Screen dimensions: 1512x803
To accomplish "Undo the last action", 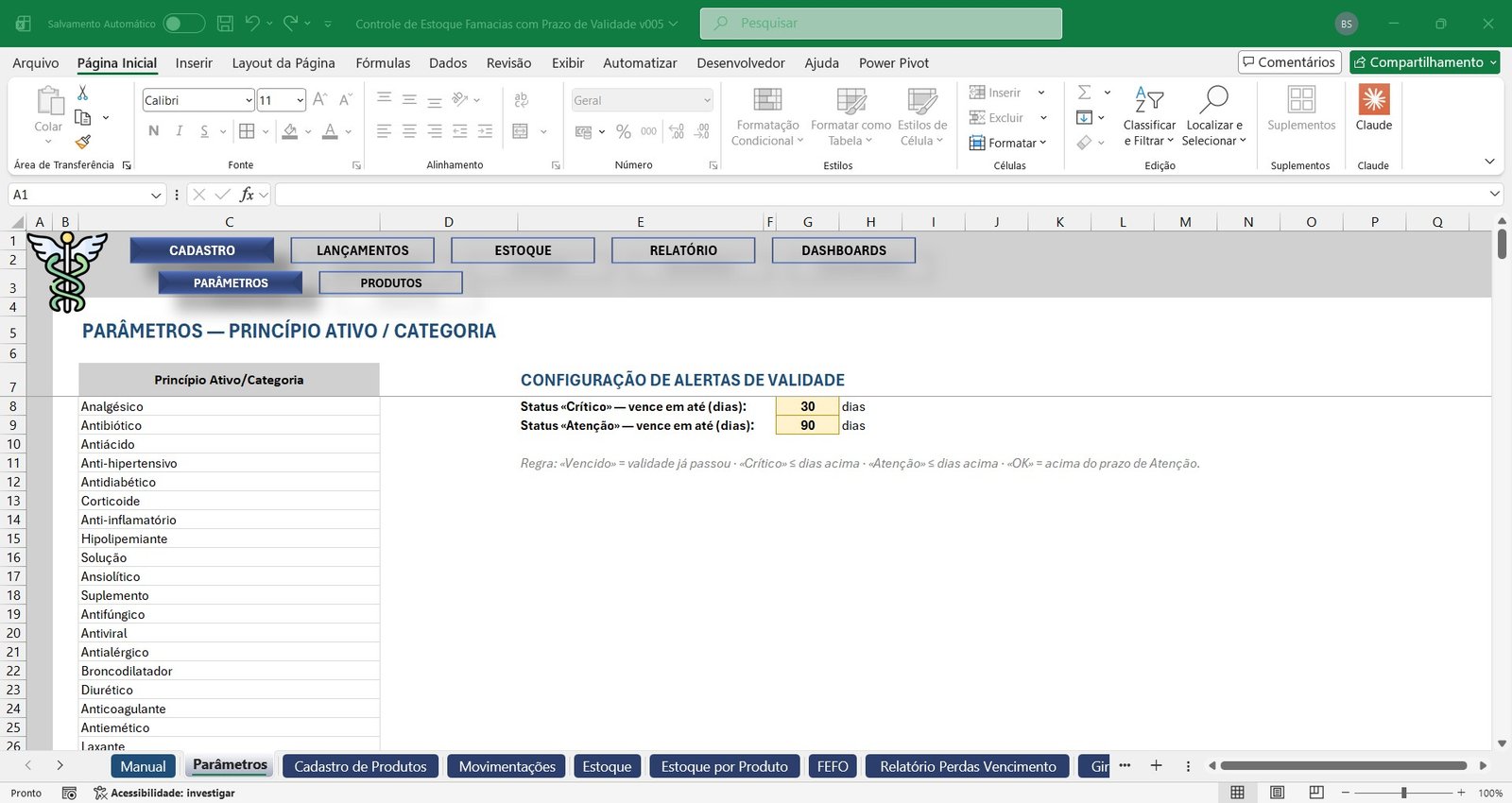I will (252, 24).
